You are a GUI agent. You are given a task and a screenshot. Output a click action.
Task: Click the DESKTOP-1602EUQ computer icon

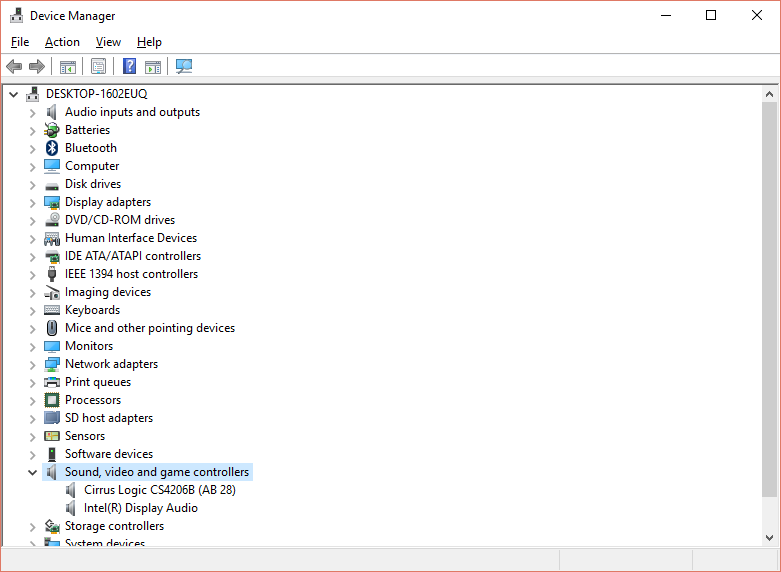click(33, 94)
